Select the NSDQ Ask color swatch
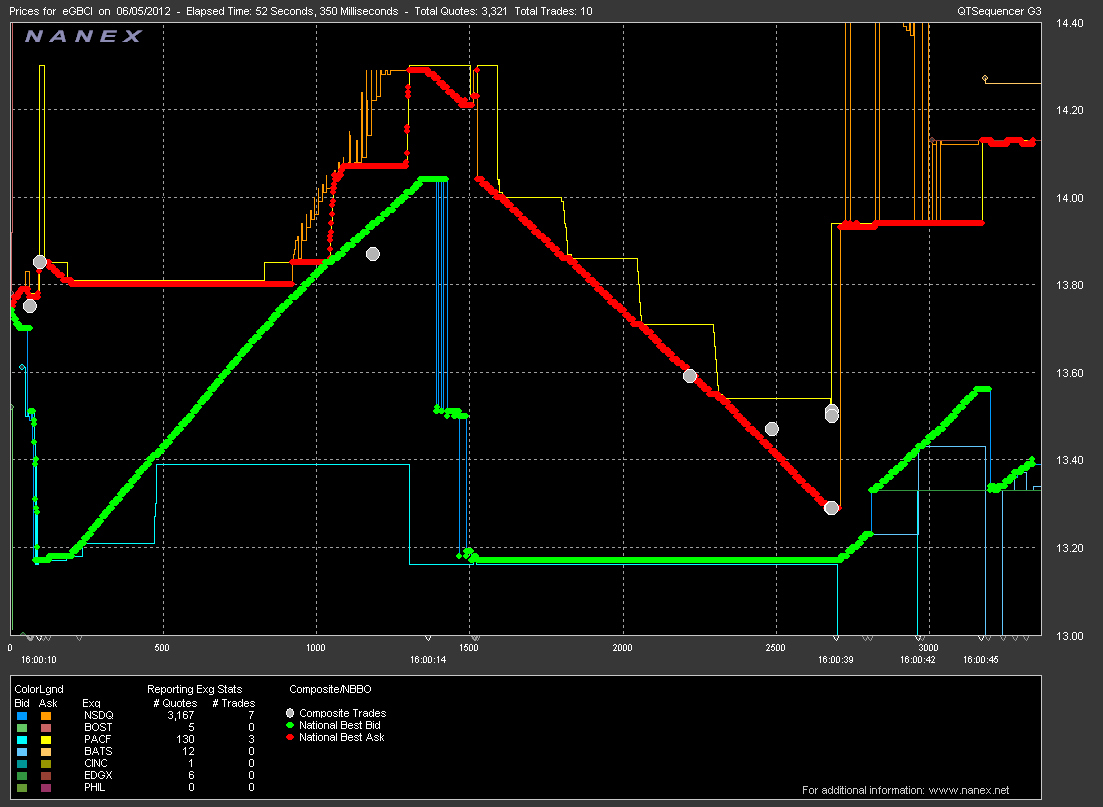1103x807 pixels. 46,716
